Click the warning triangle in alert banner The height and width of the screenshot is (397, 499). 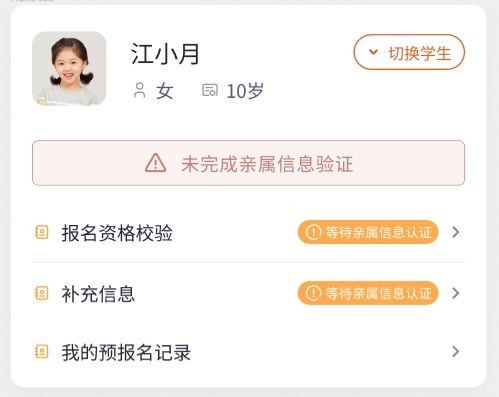point(155,163)
